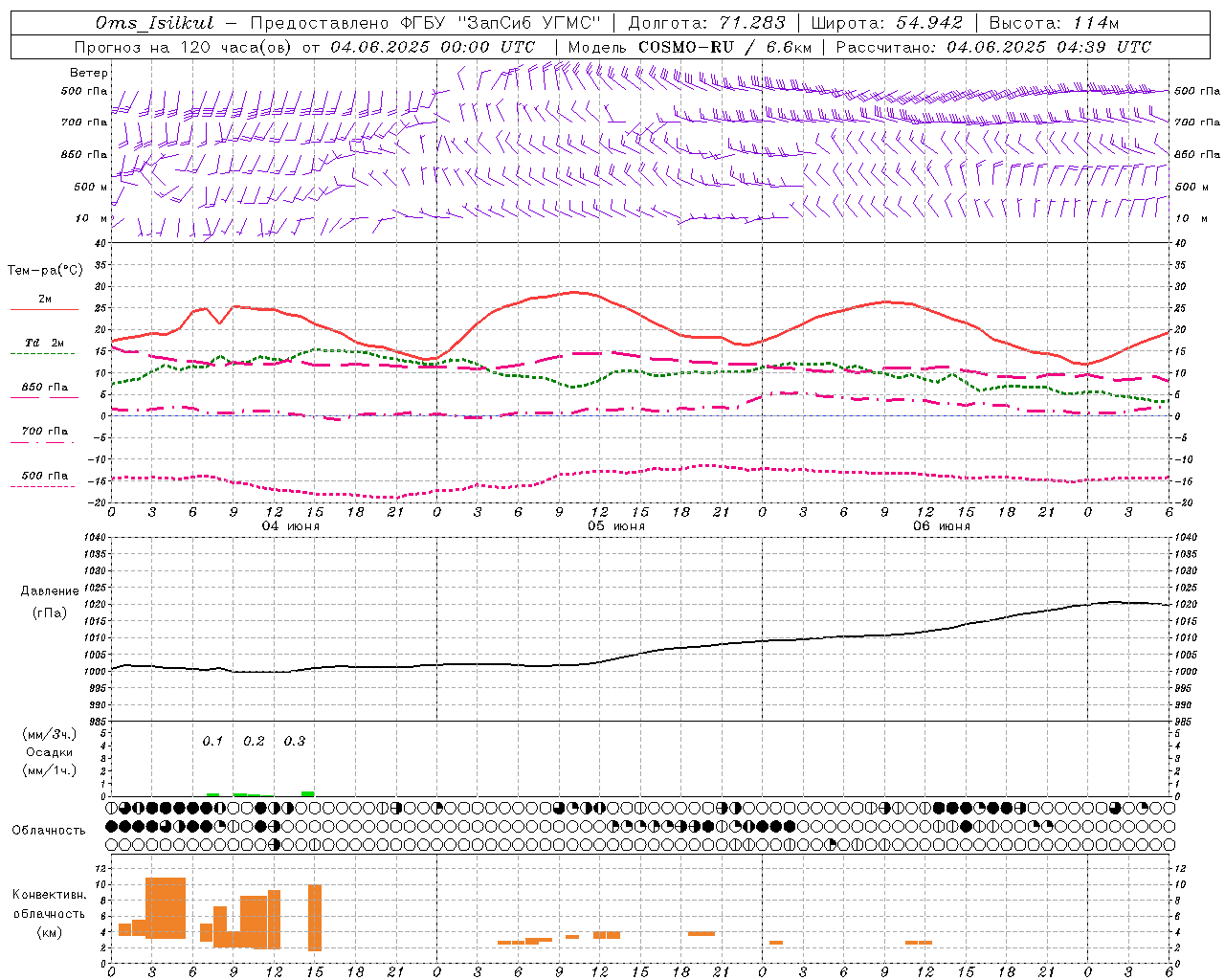Click the 06 июня date label
The image size is (1225, 980).
(x=942, y=526)
